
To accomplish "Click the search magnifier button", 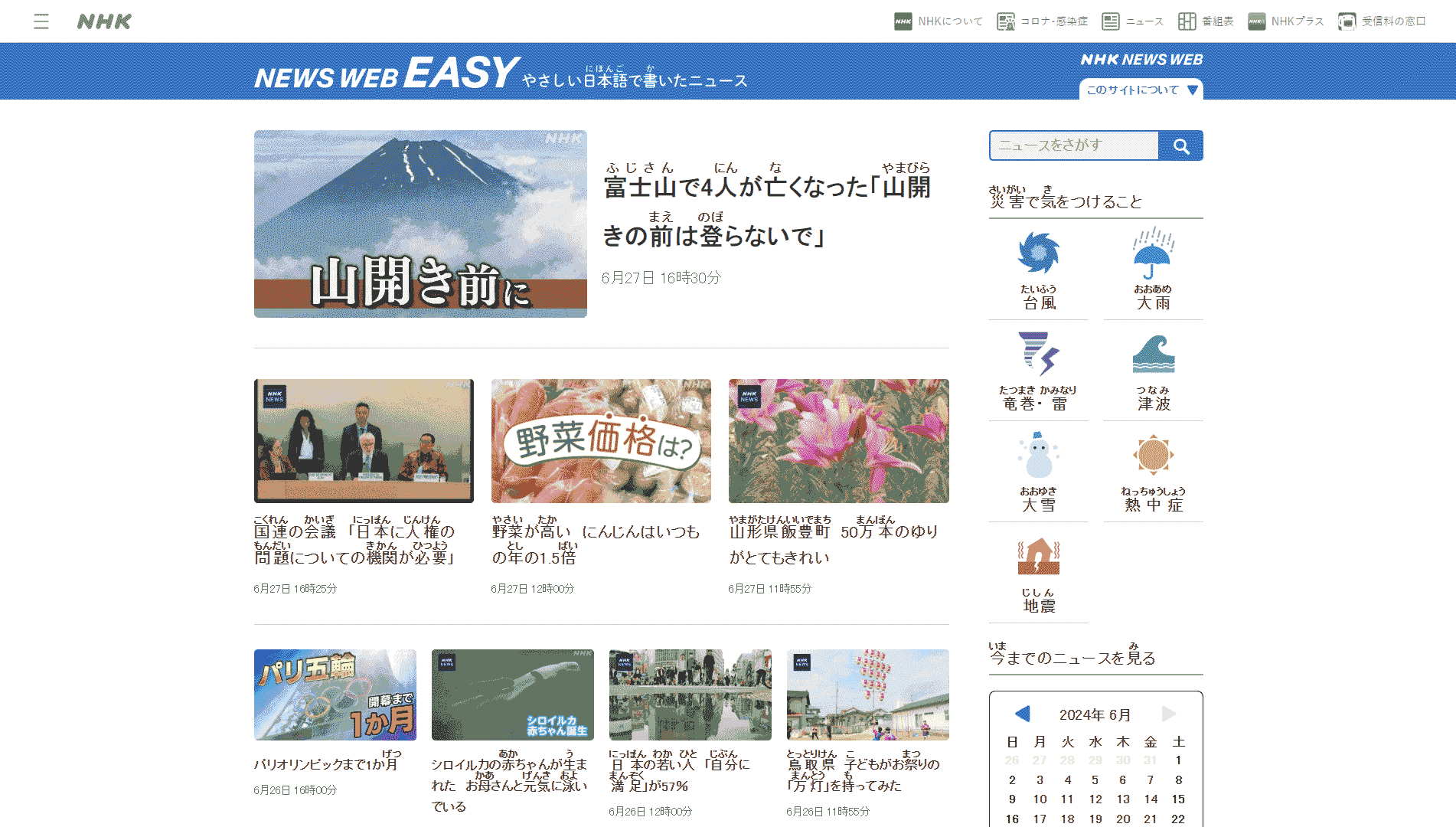I will coord(1181,145).
